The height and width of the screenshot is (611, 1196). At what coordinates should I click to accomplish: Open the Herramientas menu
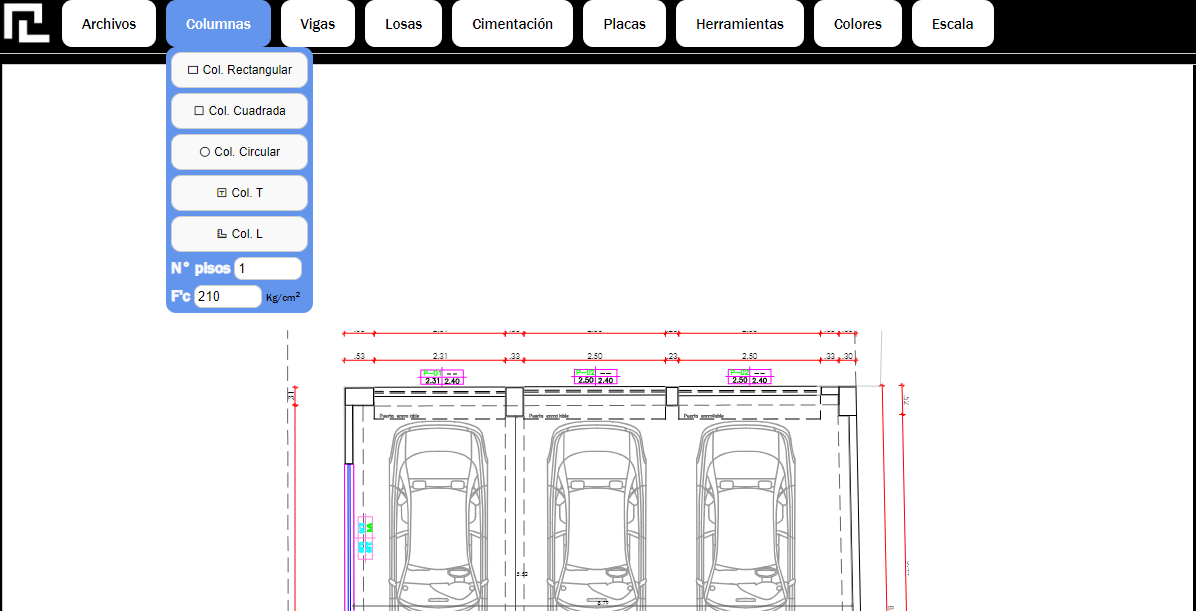[x=740, y=24]
